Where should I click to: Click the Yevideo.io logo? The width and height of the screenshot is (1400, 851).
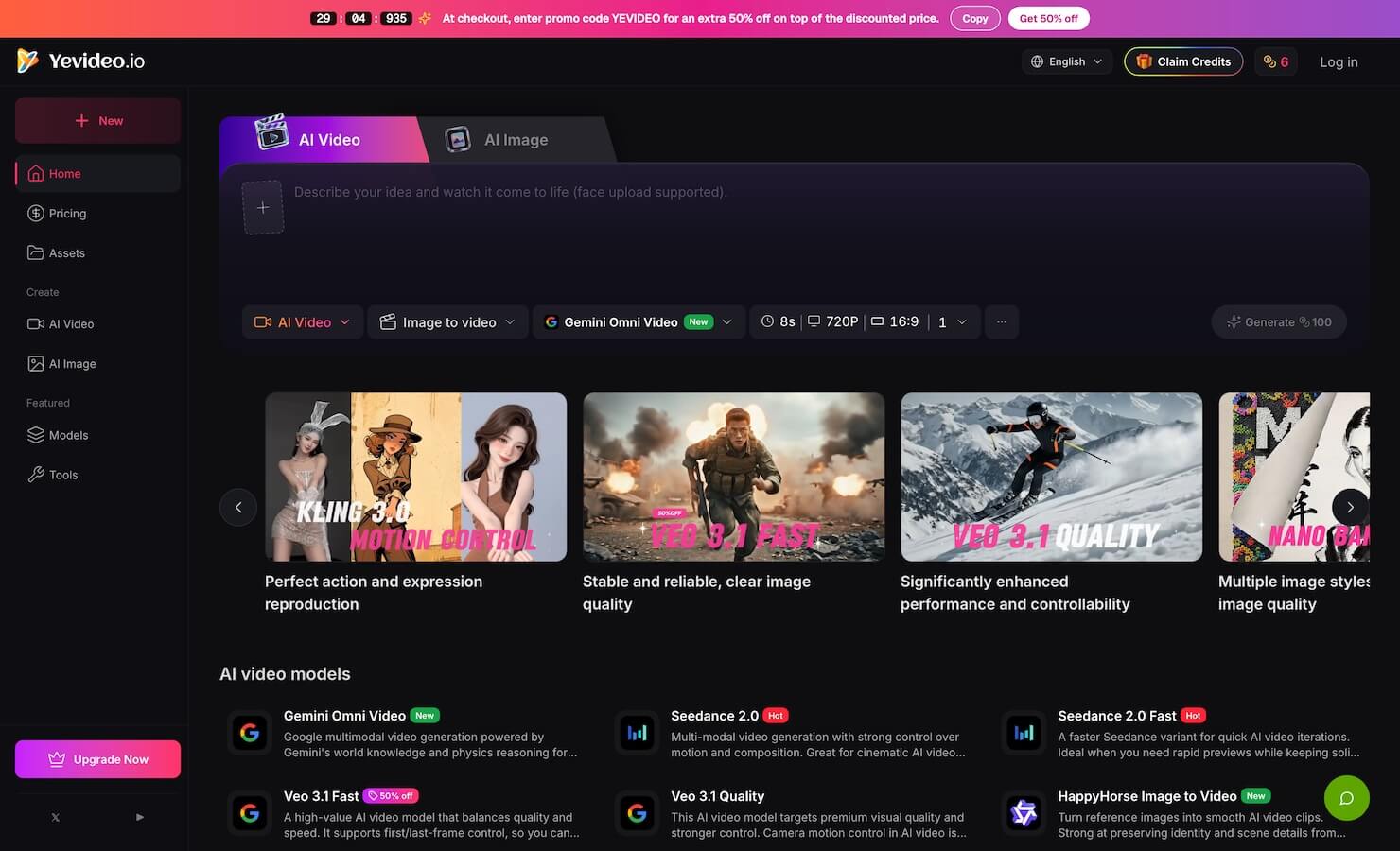81,61
